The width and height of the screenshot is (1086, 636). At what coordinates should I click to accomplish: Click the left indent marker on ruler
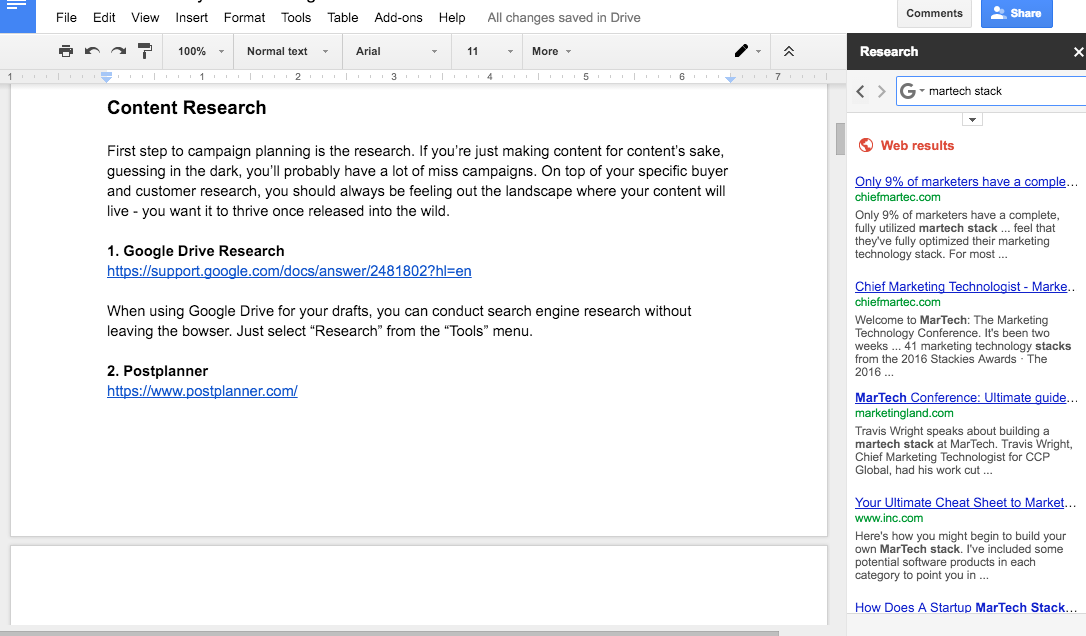coord(106,77)
